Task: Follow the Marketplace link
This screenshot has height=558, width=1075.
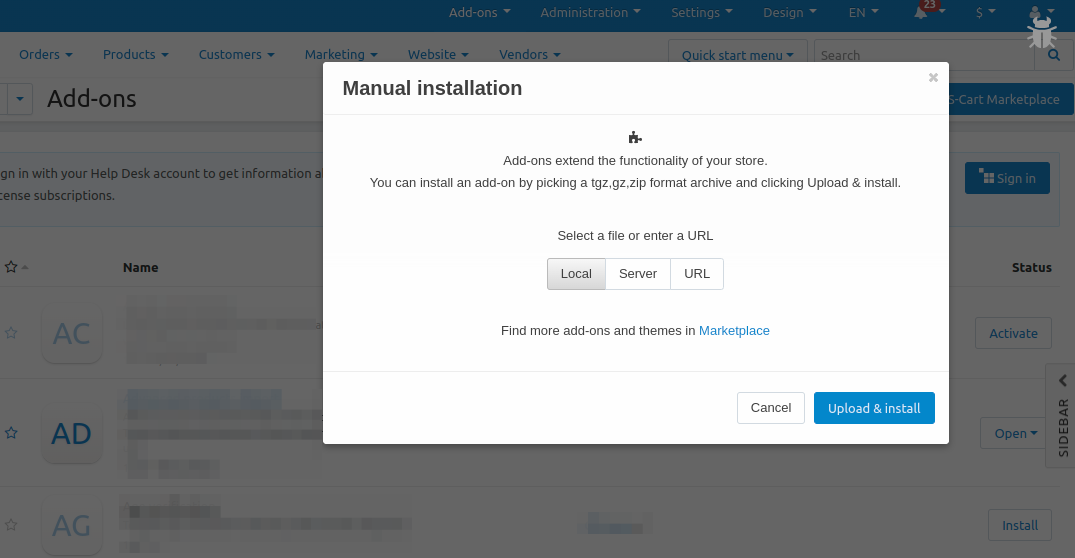Action: tap(734, 330)
